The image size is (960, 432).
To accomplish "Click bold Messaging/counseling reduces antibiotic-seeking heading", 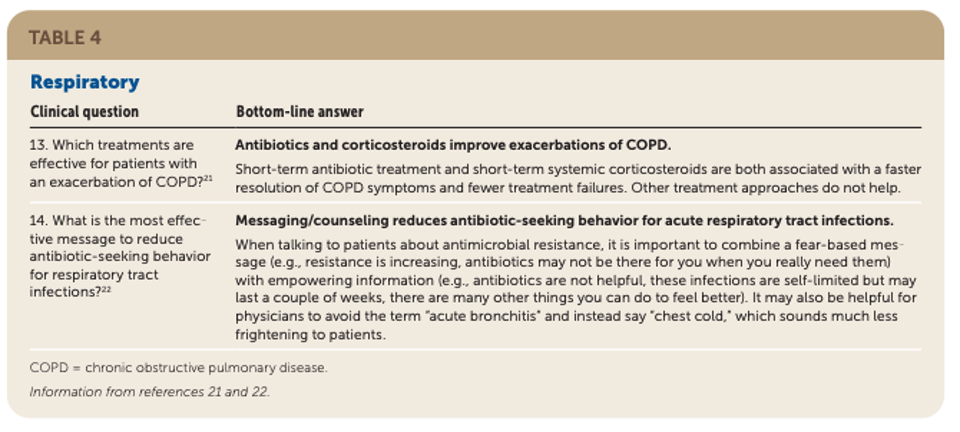I will click(564, 220).
